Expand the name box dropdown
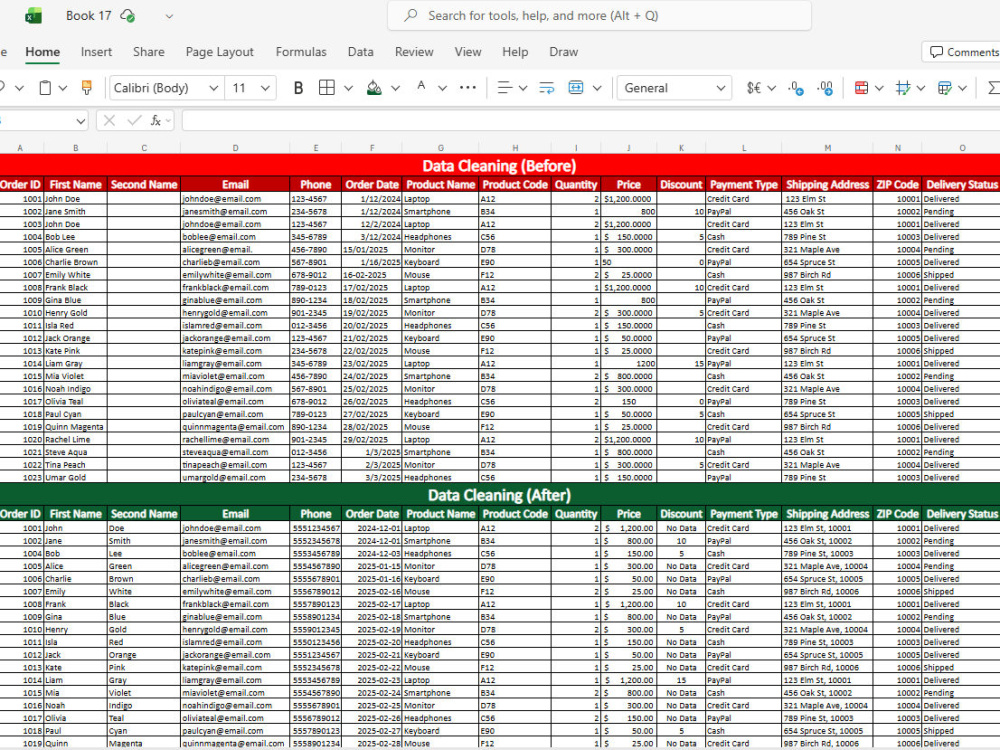 pos(80,121)
